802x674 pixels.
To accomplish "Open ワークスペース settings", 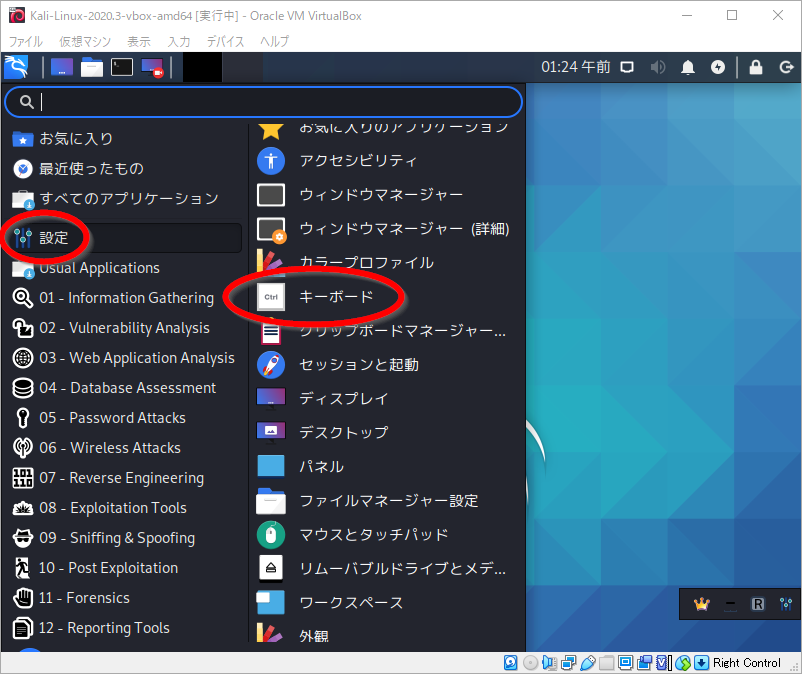I will (388, 602).
